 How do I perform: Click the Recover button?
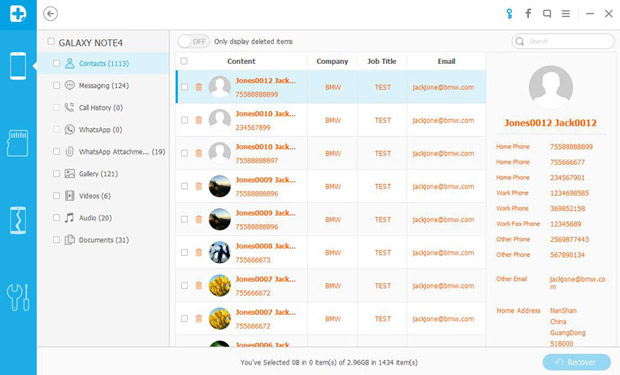coord(577,362)
